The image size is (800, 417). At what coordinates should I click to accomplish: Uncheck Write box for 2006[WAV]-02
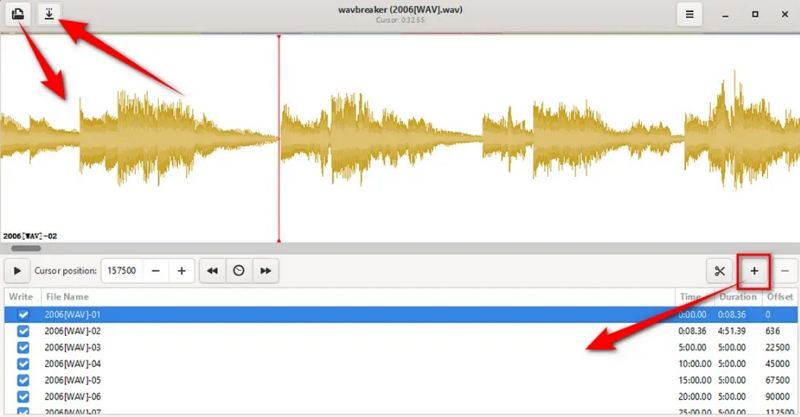pos(23,331)
